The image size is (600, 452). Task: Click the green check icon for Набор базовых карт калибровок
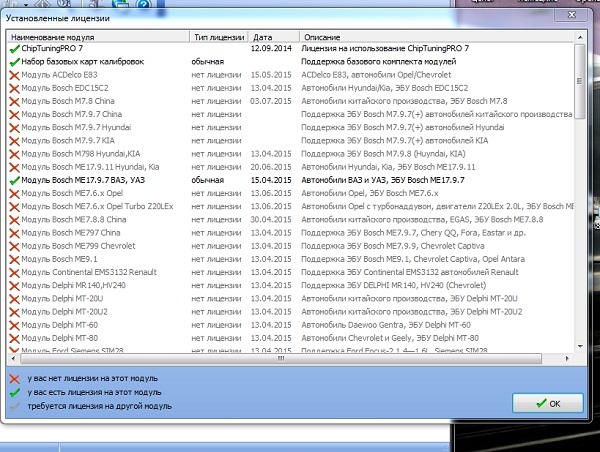(13, 62)
